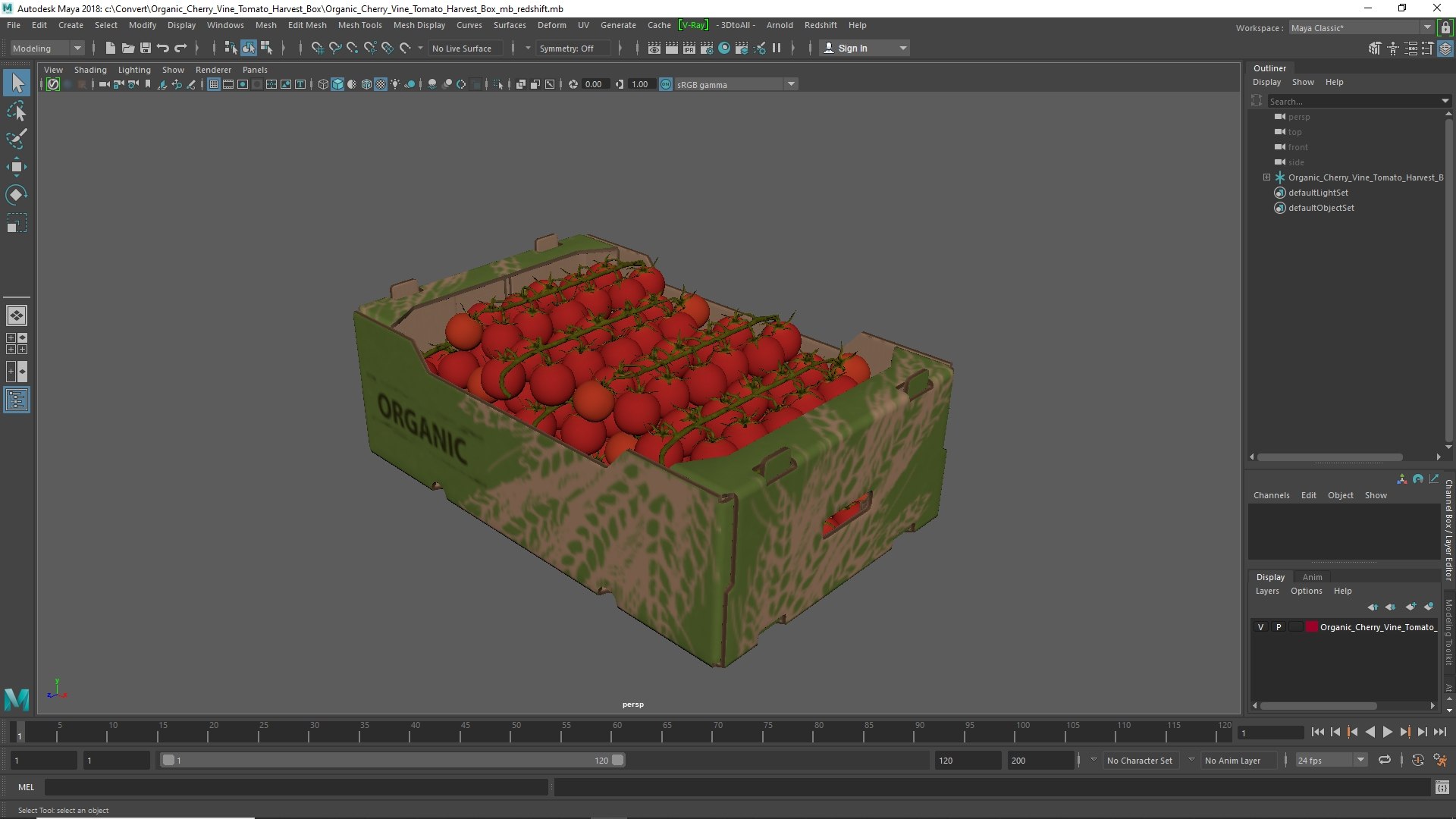Click the MEL script language button
Image resolution: width=1456 pixels, height=819 pixels.
click(27, 787)
